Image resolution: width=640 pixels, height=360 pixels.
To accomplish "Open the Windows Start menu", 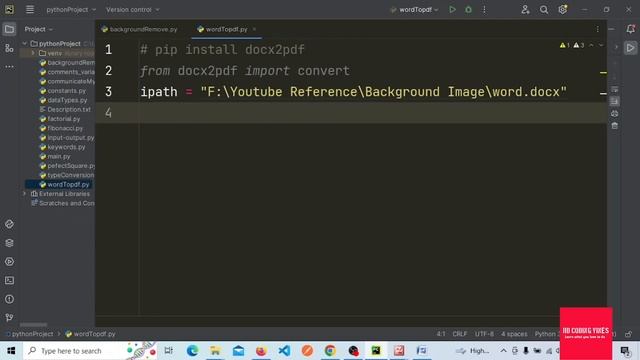I will (x=11, y=351).
